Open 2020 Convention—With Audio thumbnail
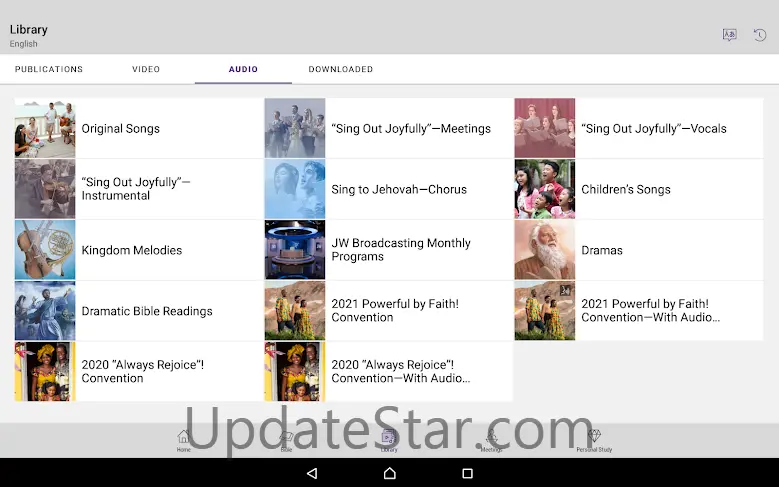The image size is (779, 487). pos(295,372)
